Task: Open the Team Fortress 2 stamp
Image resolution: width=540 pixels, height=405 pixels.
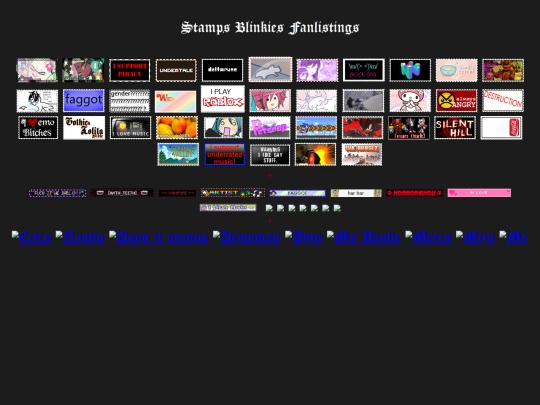Action: [362, 154]
